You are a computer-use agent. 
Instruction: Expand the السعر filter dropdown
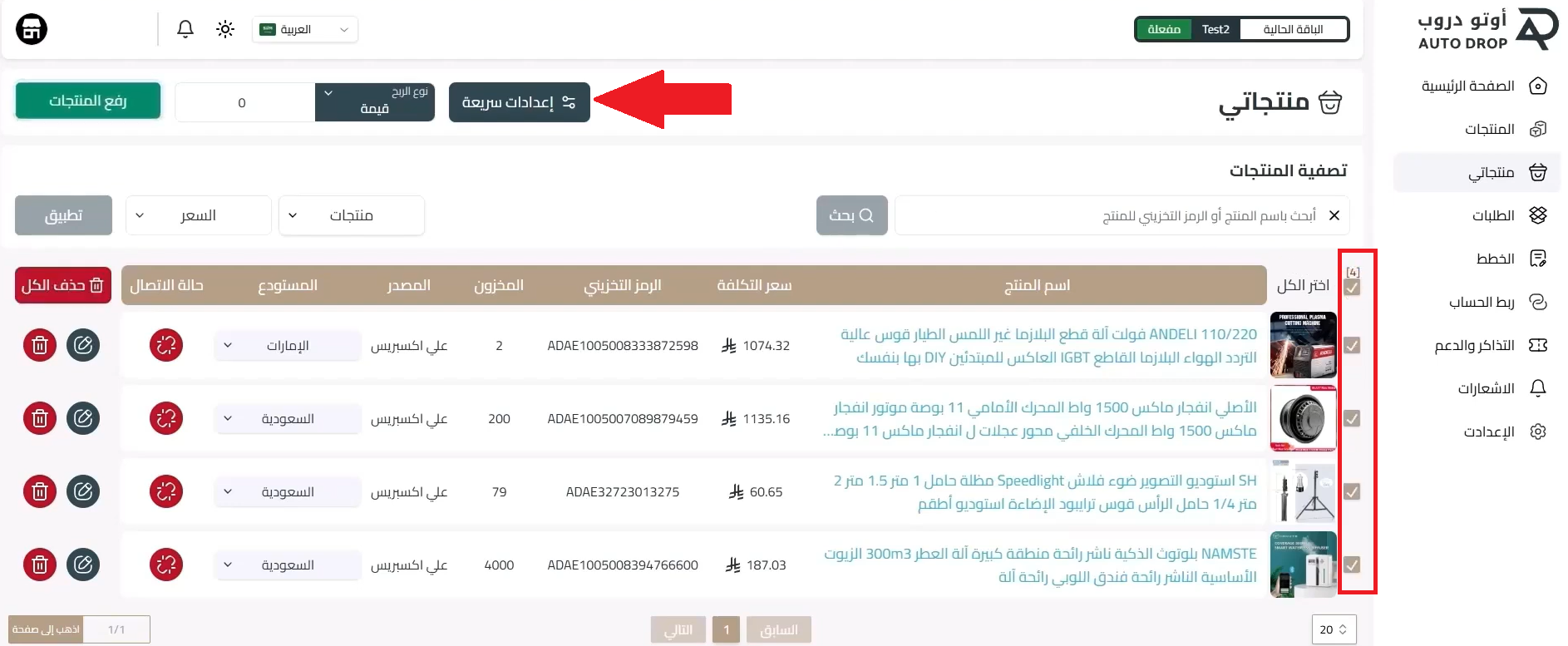click(199, 215)
